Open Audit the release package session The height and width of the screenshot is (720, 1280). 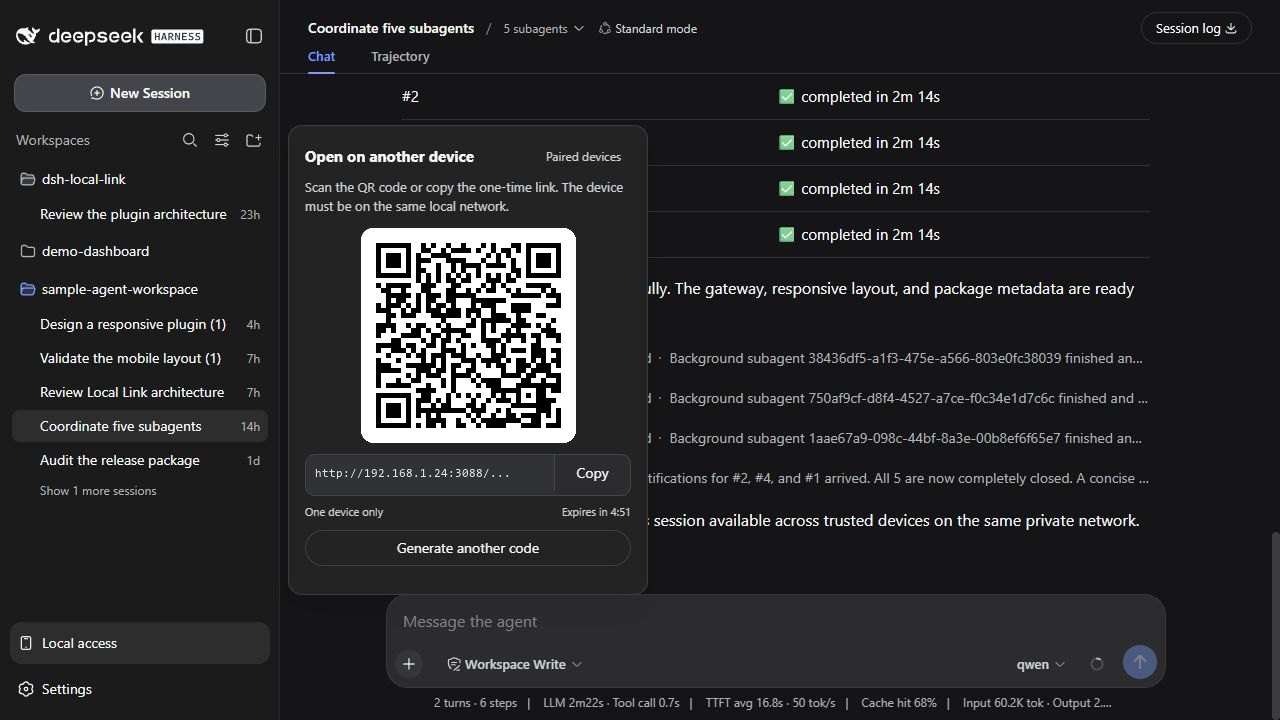140,460
